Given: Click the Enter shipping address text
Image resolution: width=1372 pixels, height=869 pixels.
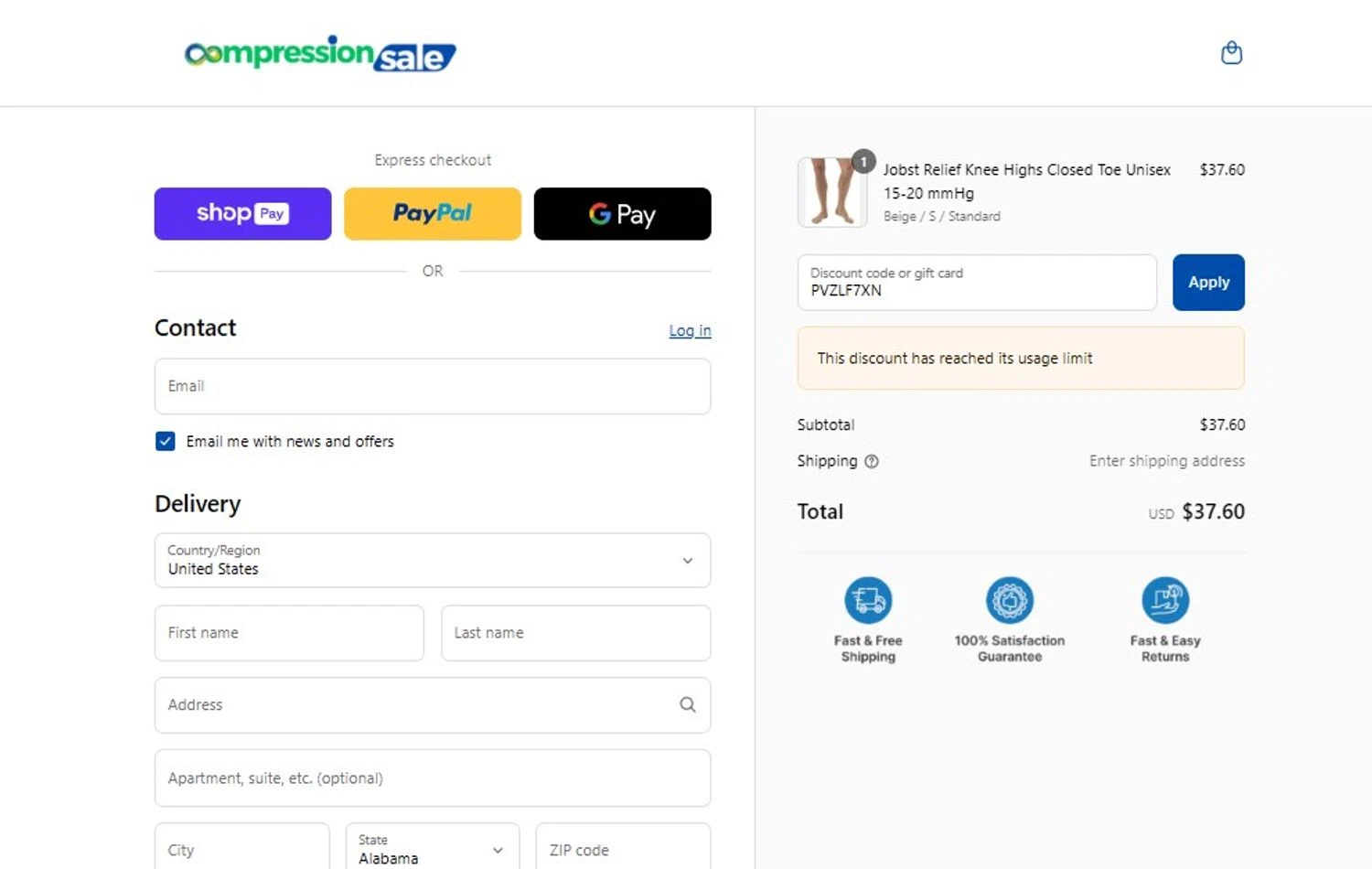Looking at the screenshot, I should click(1166, 461).
